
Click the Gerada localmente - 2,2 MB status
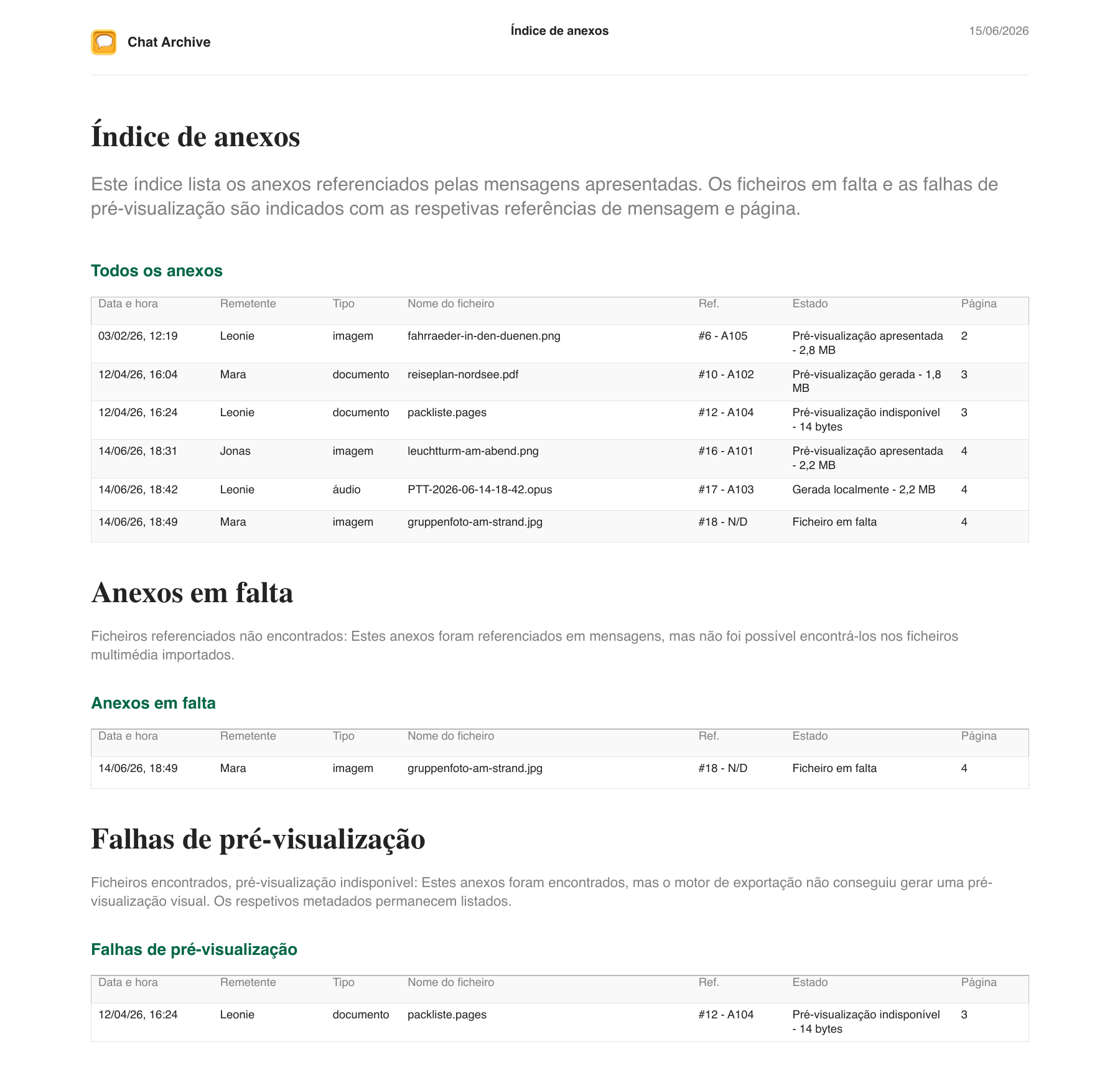pos(864,490)
